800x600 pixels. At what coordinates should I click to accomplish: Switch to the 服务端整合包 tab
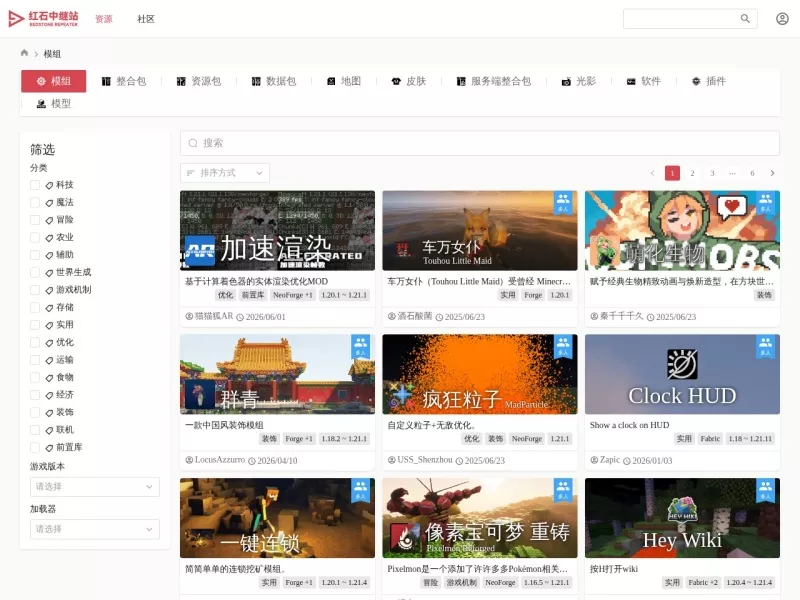(494, 81)
